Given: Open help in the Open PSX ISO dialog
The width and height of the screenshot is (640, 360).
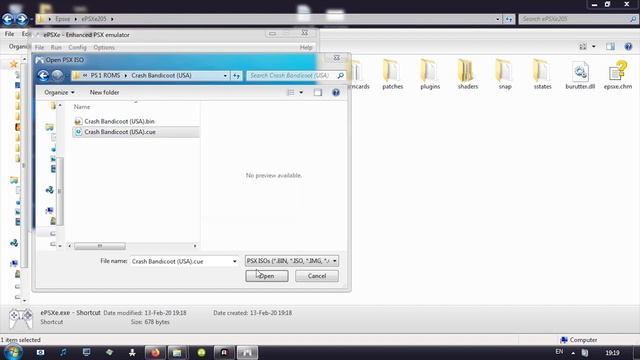Looking at the screenshot, I should click(336, 93).
